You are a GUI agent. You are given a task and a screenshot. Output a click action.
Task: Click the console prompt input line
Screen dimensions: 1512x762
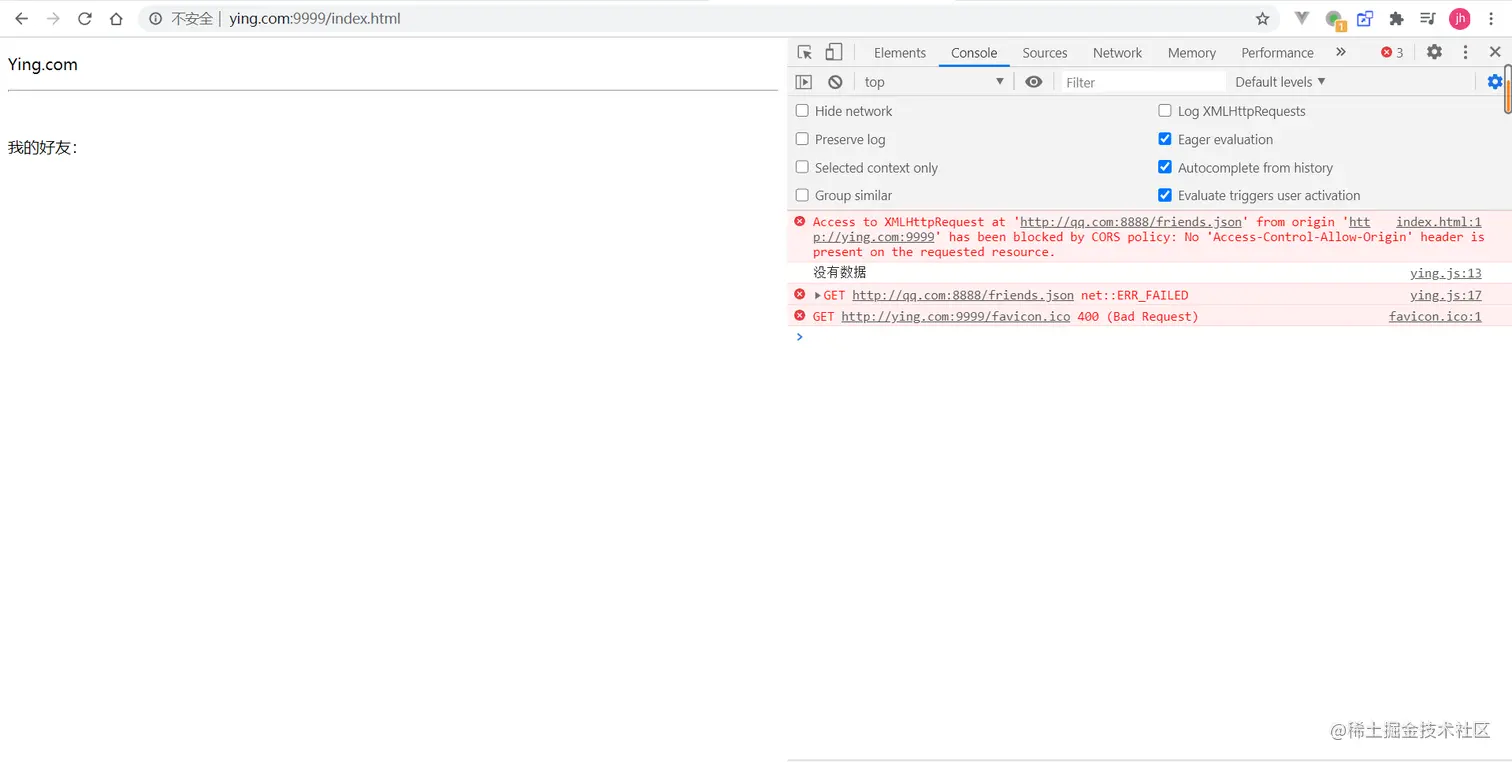point(1150,337)
